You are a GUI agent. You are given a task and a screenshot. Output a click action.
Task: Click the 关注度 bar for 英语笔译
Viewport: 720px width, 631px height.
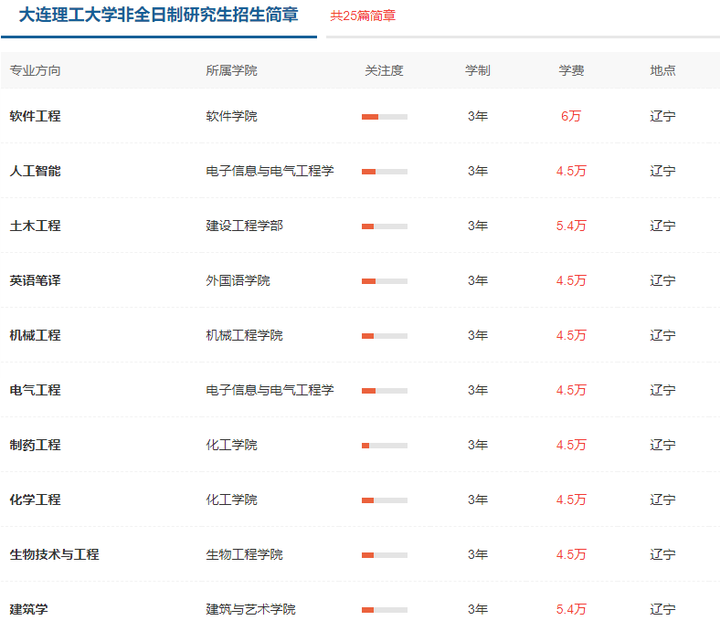tap(384, 281)
